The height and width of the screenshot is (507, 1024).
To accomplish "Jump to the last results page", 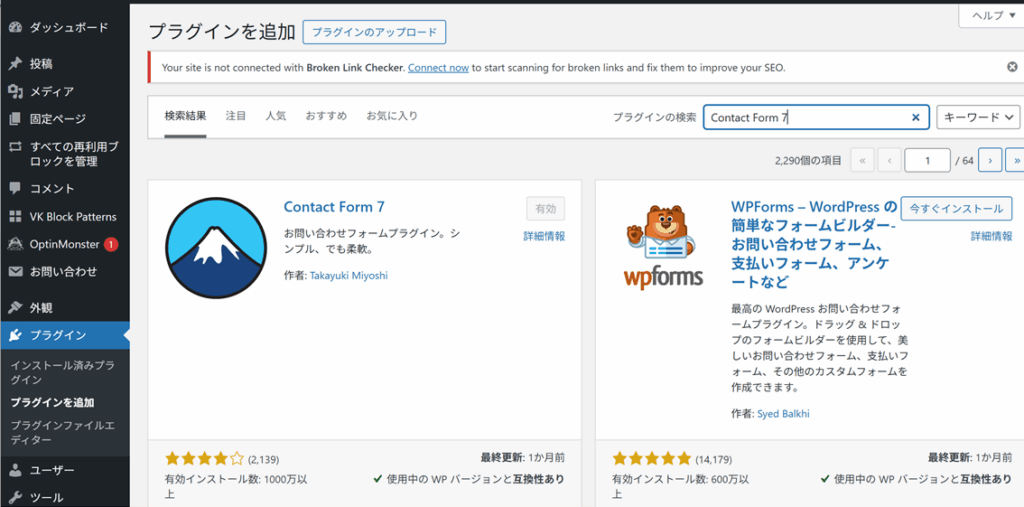I will pos(1016,160).
